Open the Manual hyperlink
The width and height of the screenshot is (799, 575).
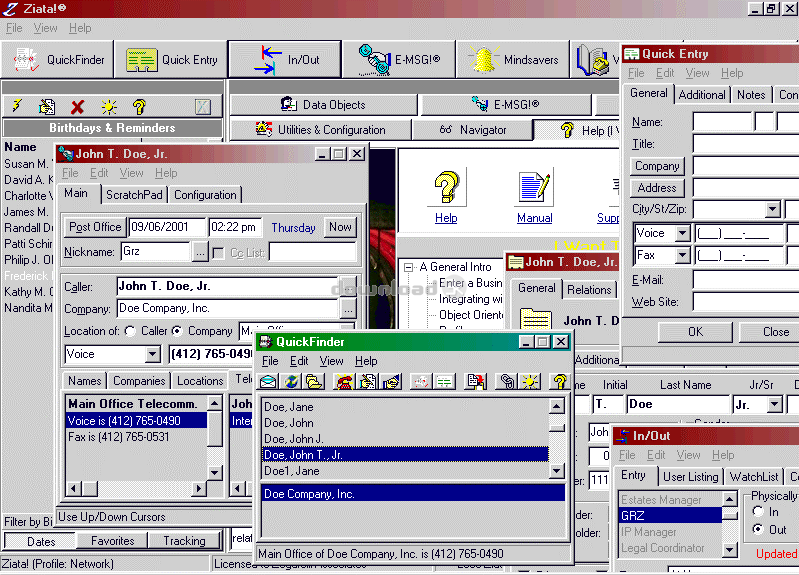pyautogui.click(x=534, y=218)
